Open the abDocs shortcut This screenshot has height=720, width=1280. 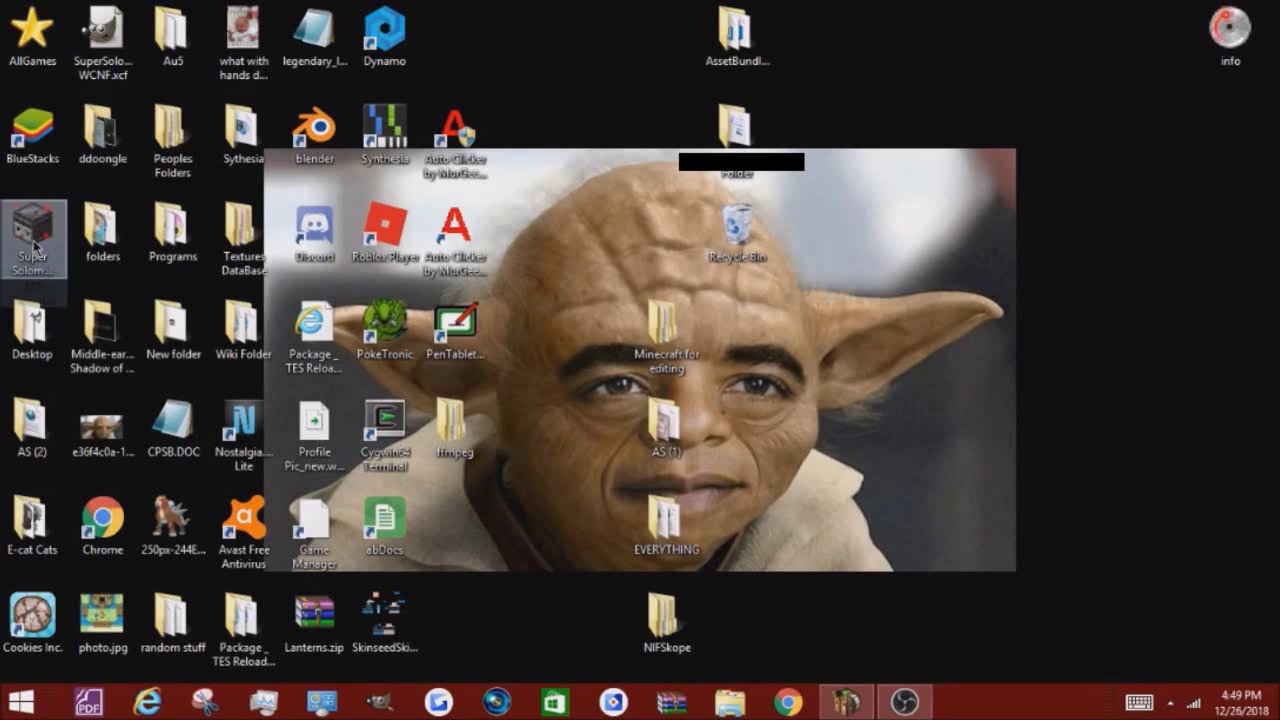click(x=384, y=527)
